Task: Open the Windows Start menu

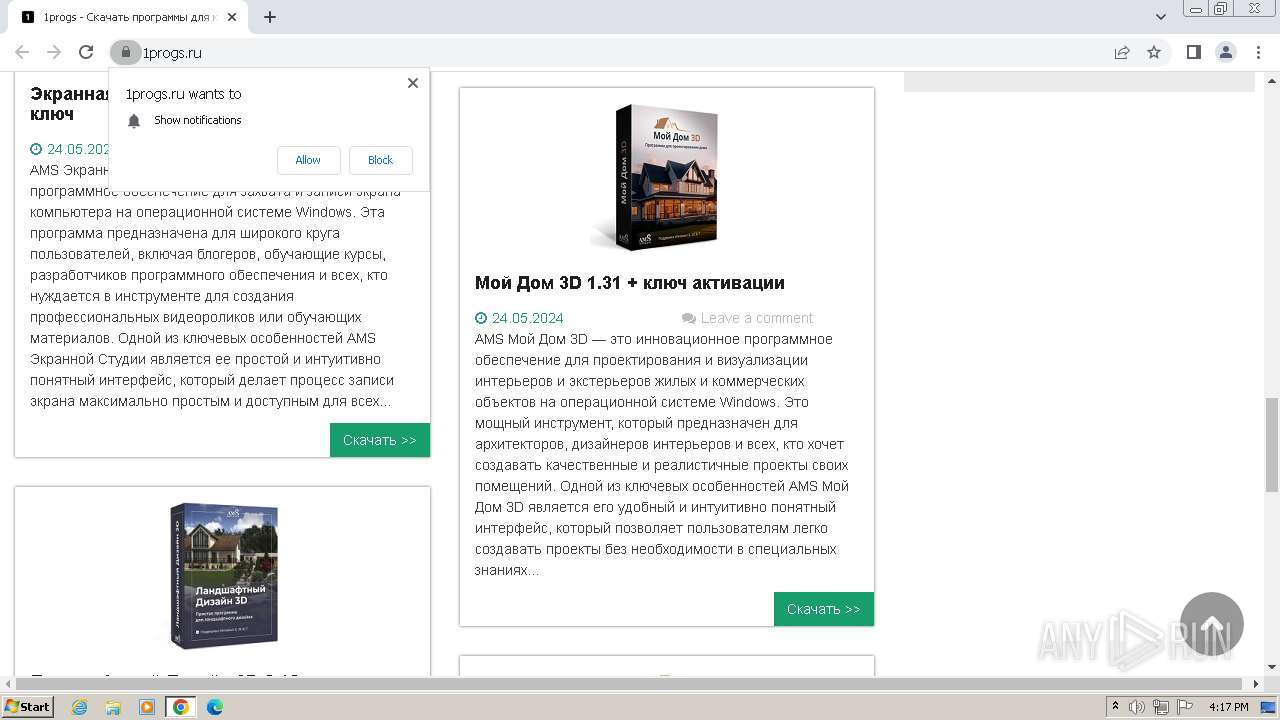Action: [28, 706]
